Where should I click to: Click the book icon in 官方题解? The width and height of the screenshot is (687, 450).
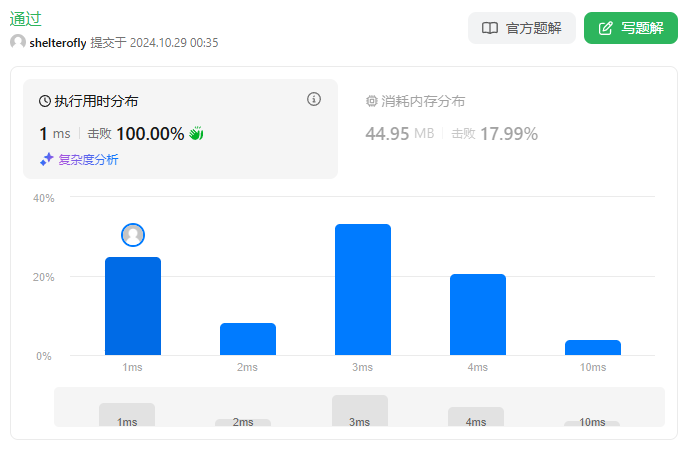point(490,28)
